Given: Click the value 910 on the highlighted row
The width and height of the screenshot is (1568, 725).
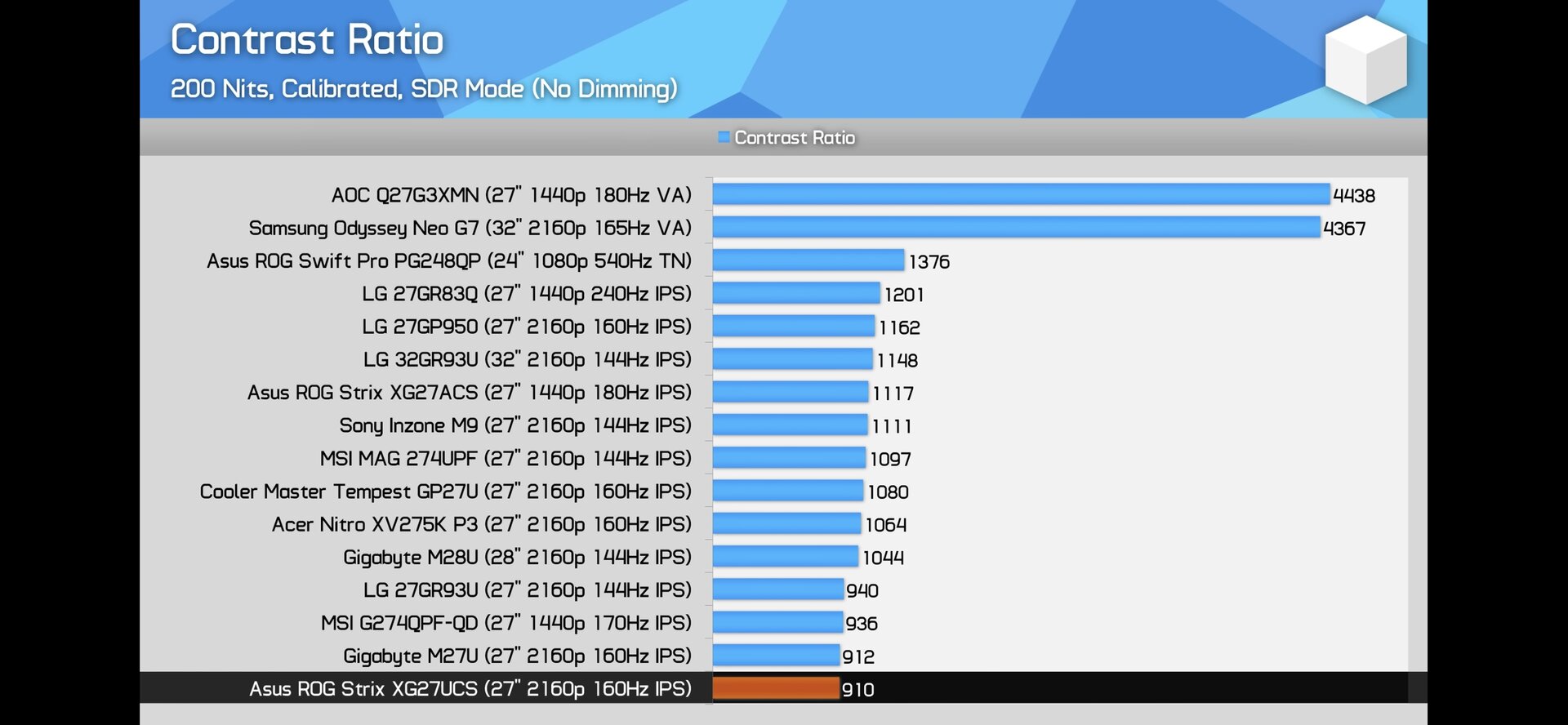Looking at the screenshot, I should [858, 690].
